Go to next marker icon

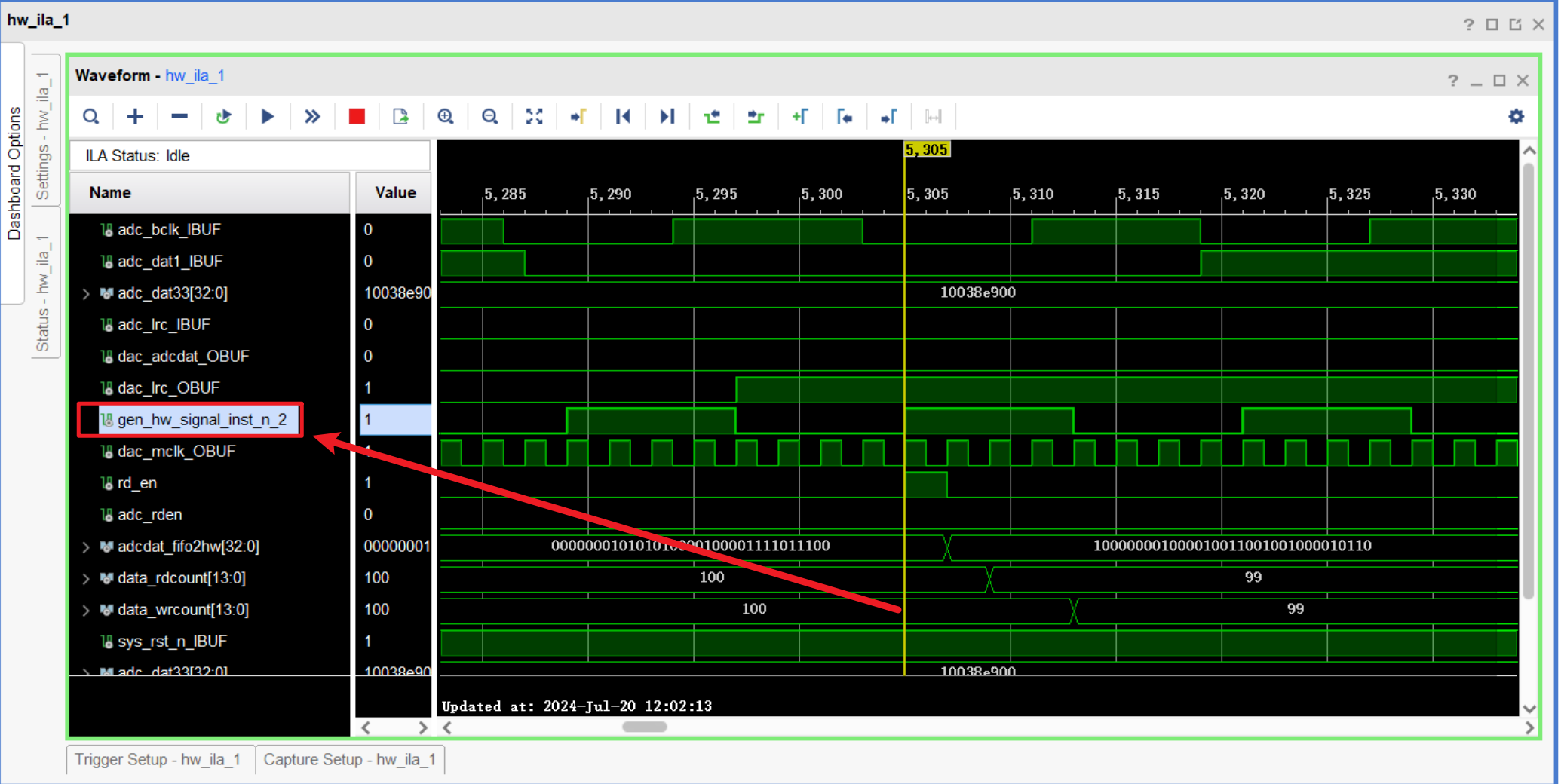point(889,117)
